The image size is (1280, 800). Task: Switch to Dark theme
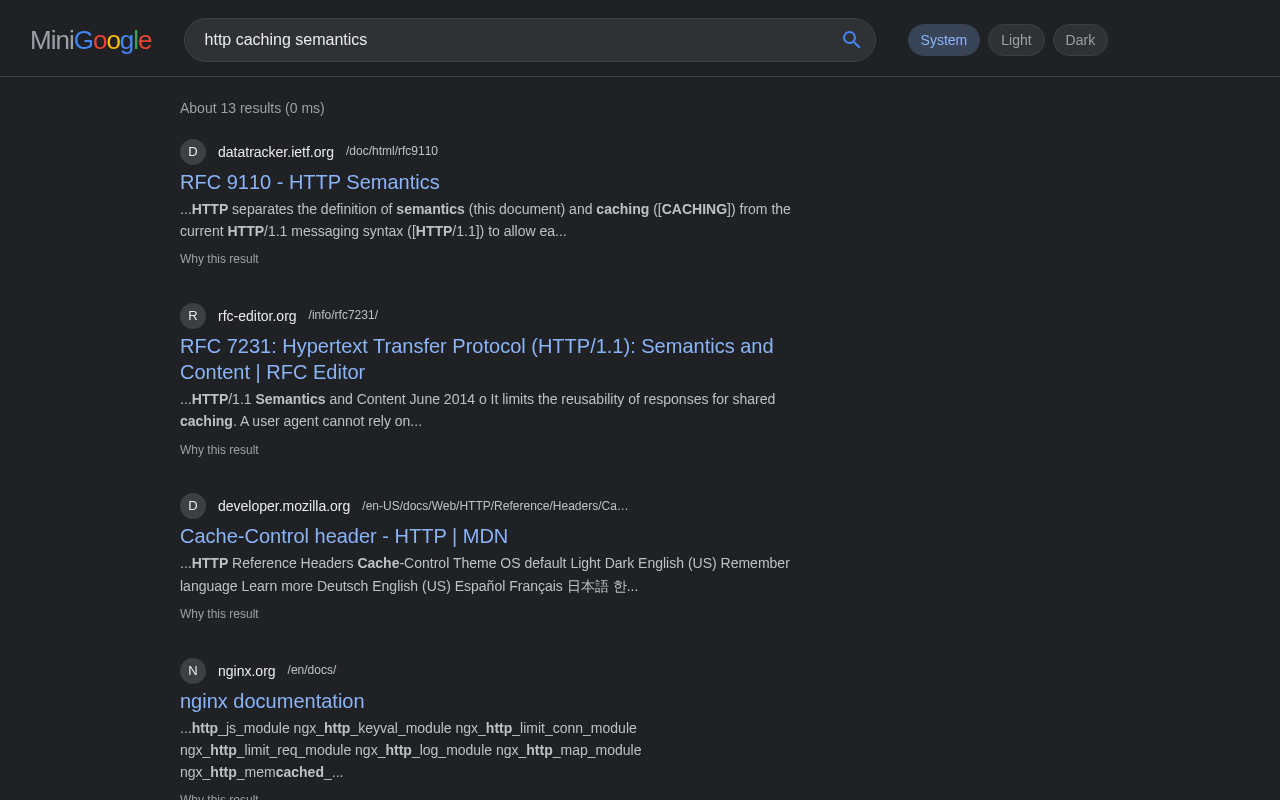click(1080, 40)
